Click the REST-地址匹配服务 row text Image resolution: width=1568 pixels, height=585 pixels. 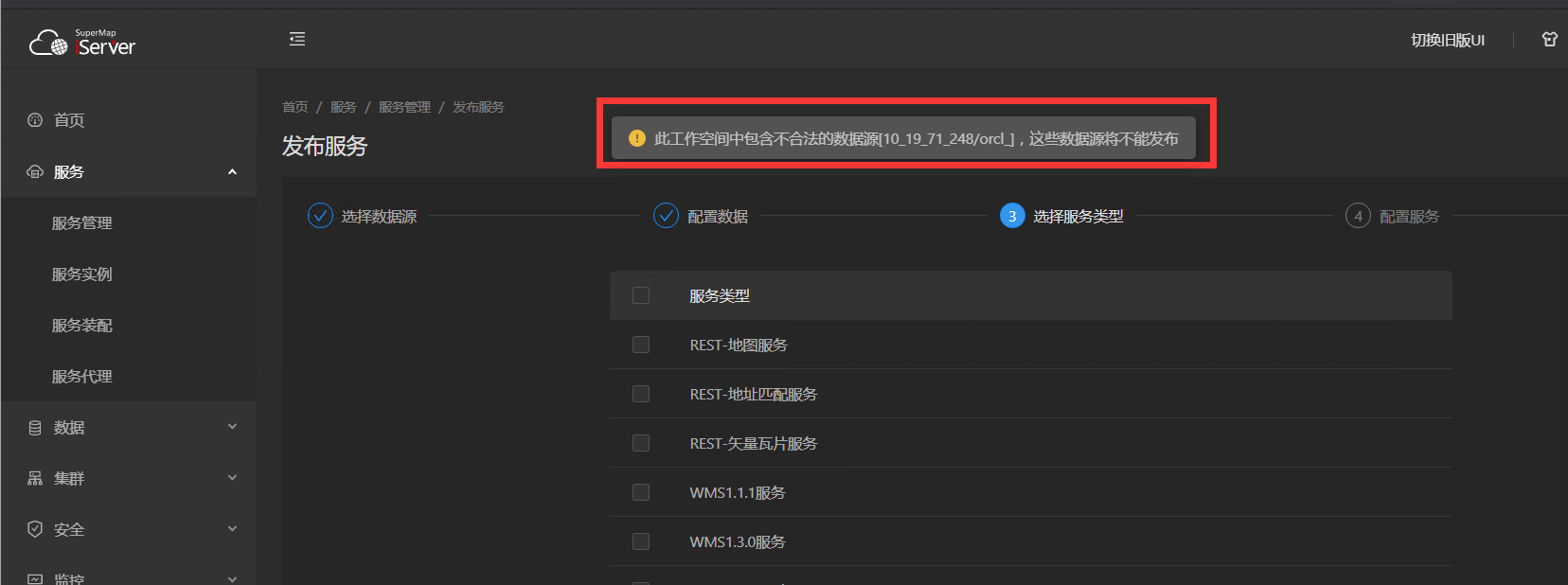pyautogui.click(x=754, y=395)
